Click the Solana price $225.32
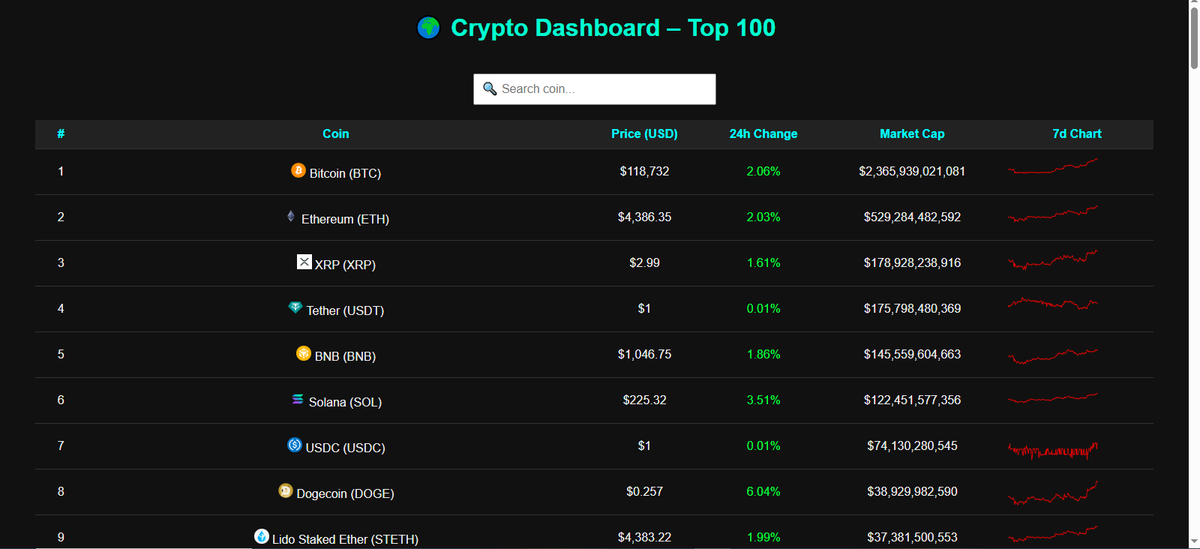Image resolution: width=1200 pixels, height=549 pixels. 645,400
